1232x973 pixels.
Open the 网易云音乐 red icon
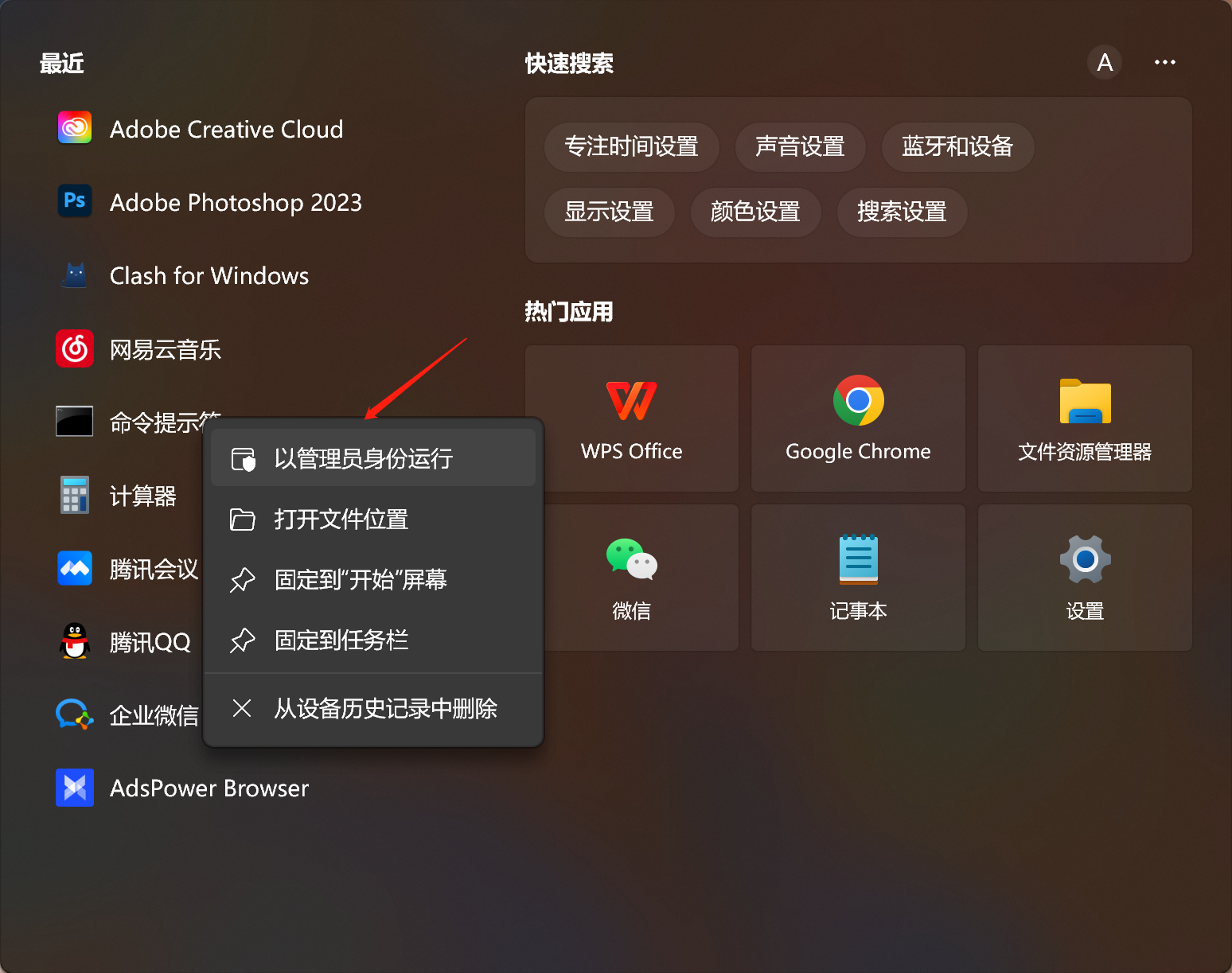point(75,348)
